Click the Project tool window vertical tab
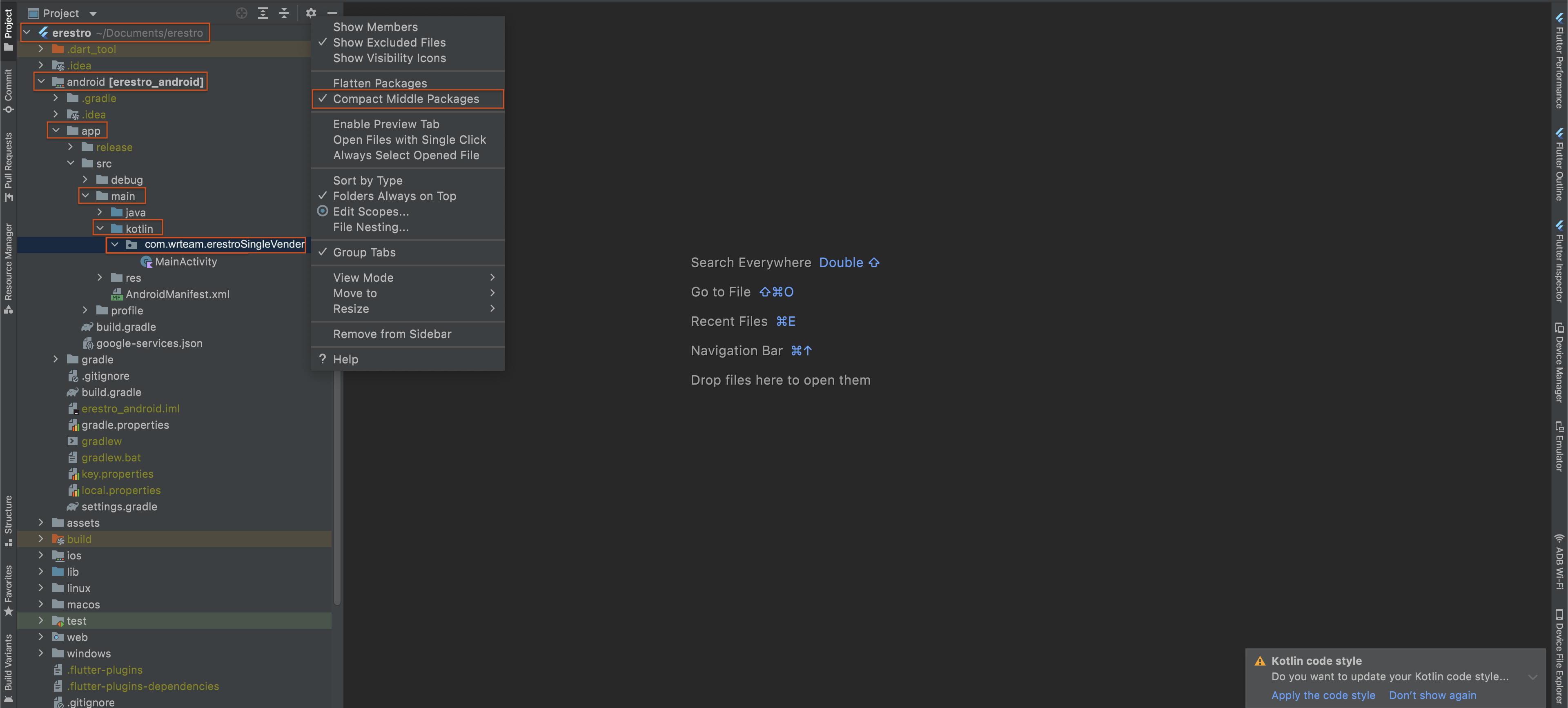 pos(9,29)
